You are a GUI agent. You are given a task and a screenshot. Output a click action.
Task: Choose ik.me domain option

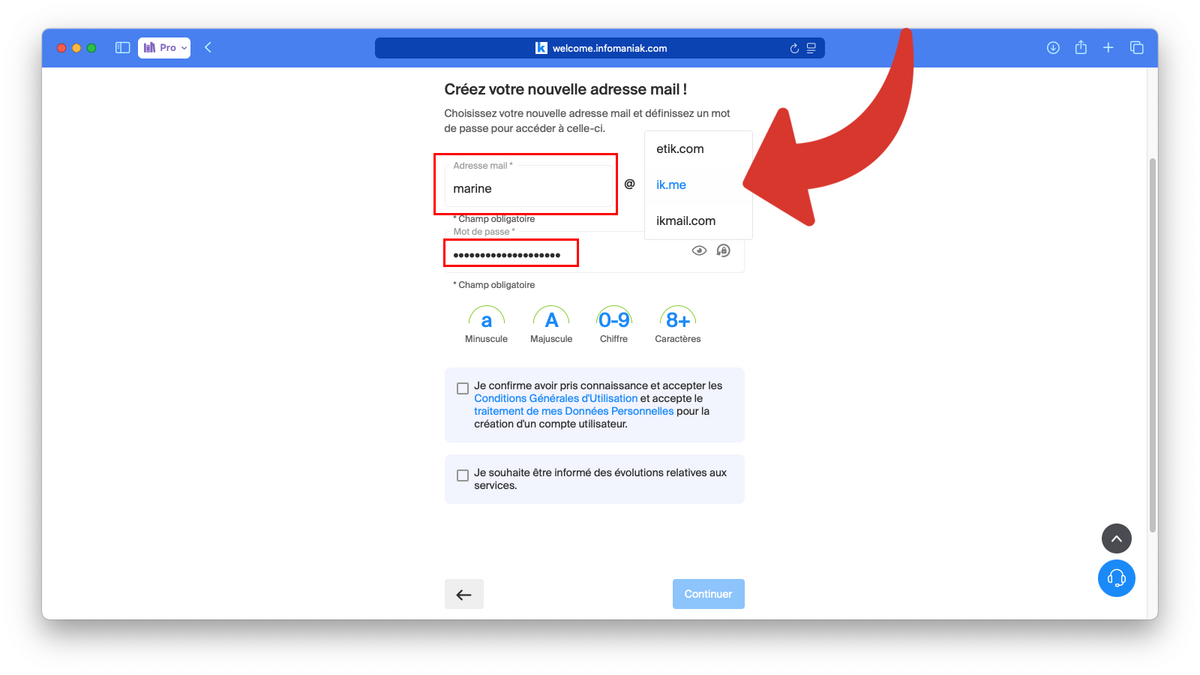pos(698,185)
